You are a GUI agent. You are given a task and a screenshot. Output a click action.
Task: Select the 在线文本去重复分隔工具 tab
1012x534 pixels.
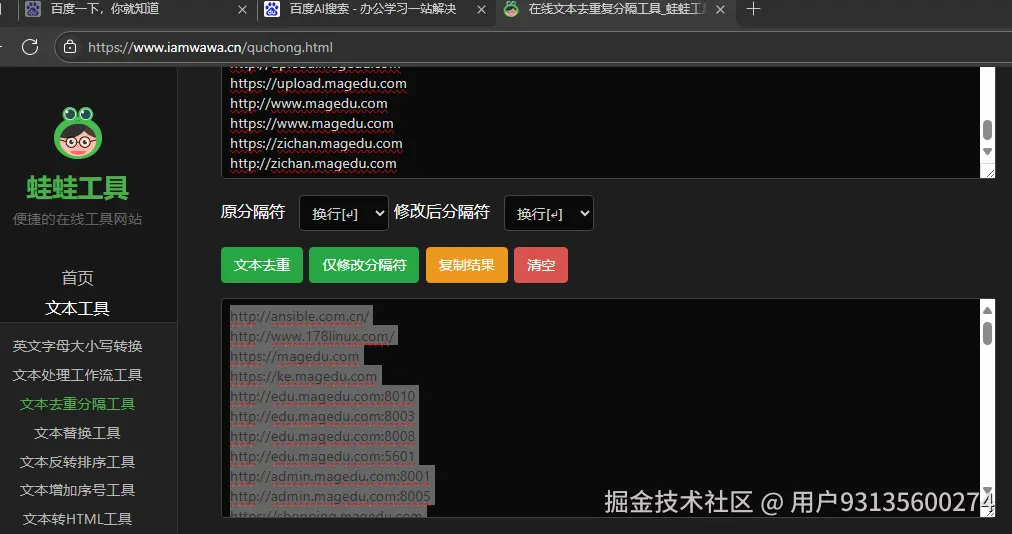(615, 9)
